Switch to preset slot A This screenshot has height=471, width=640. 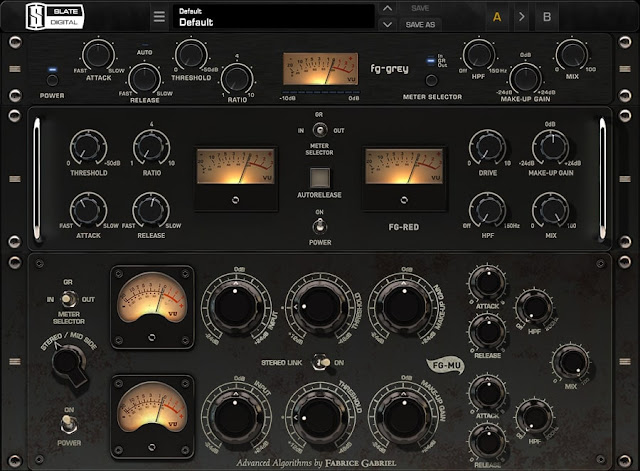tap(496, 17)
